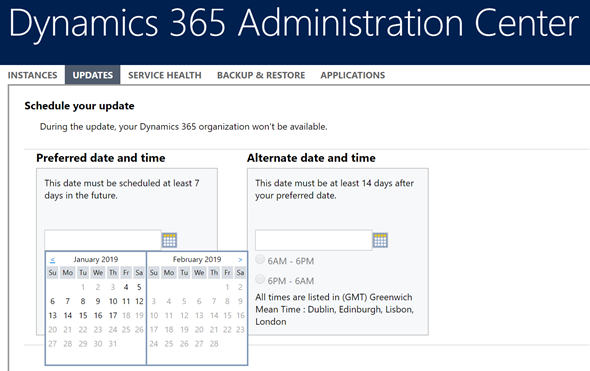590x371 pixels.
Task: Go to the Applications tab
Action: click(x=353, y=75)
